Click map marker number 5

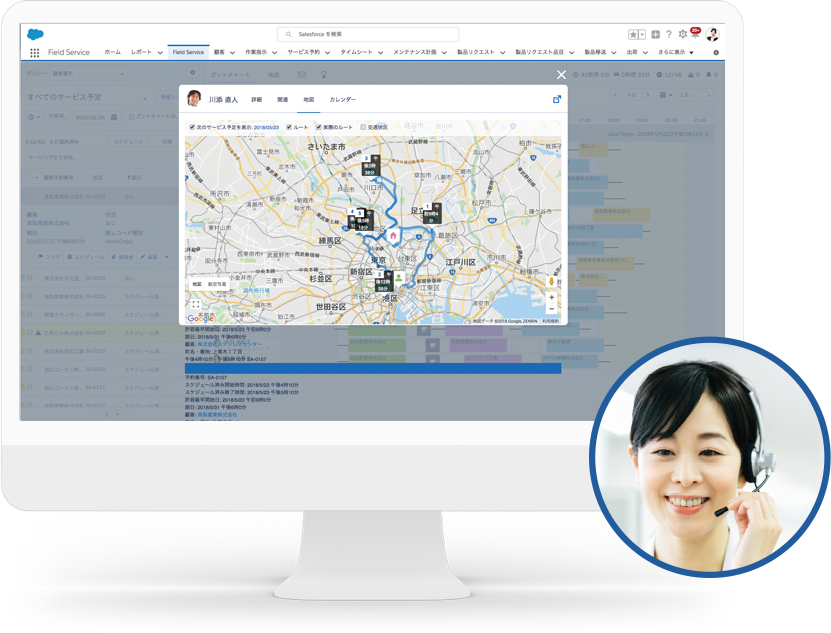[x=364, y=221]
